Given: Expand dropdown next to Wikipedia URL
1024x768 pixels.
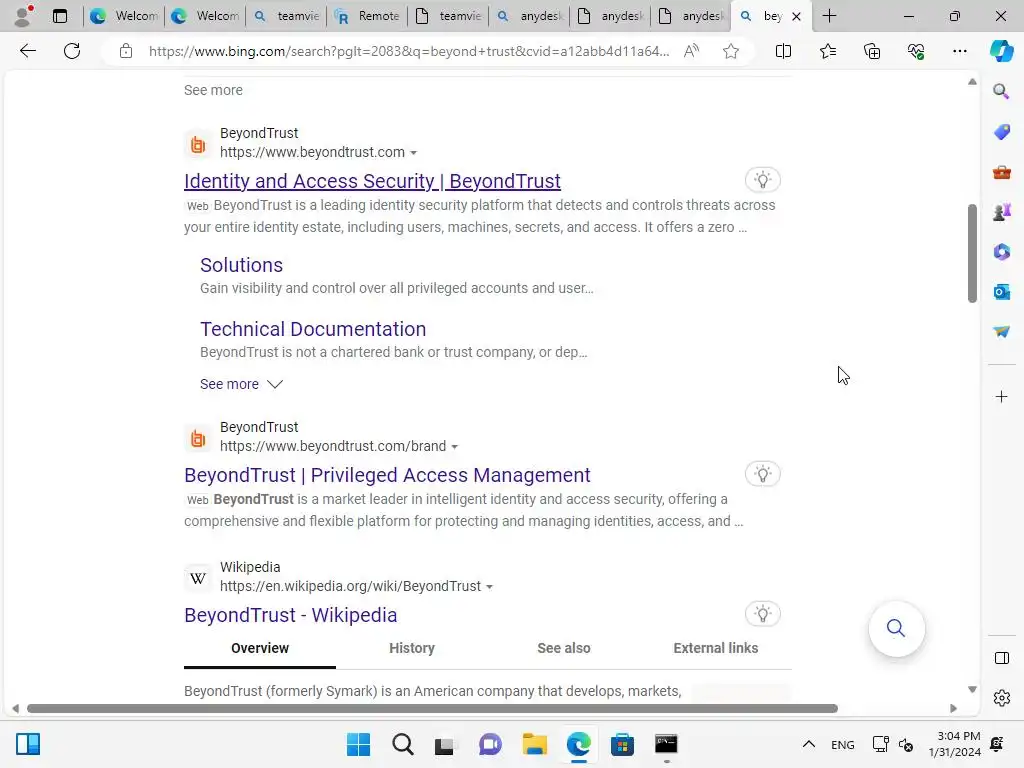Looking at the screenshot, I should pos(489,587).
